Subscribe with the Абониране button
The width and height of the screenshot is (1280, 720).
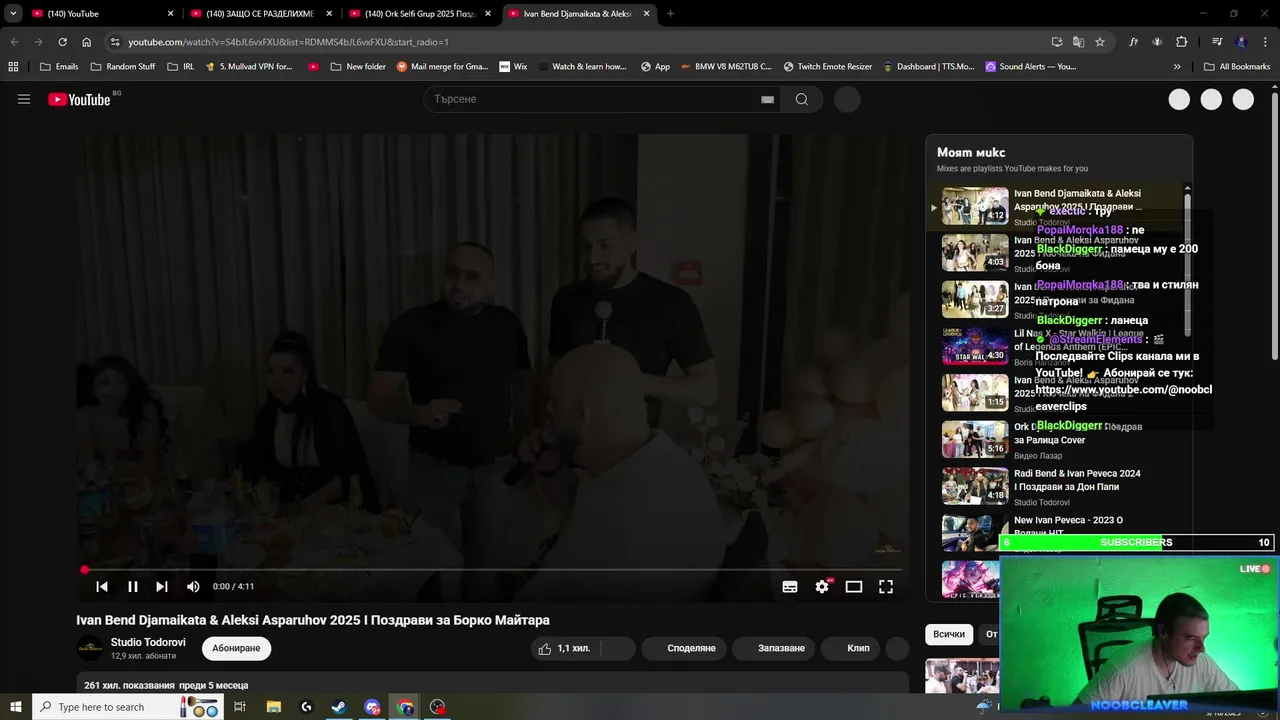236,648
